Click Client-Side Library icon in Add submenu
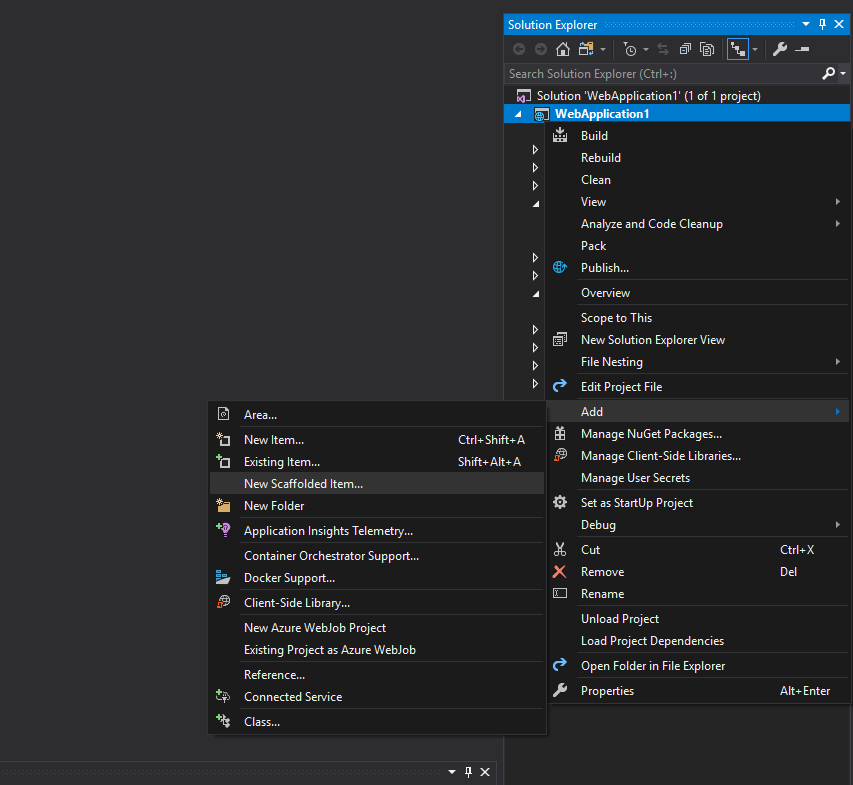The height and width of the screenshot is (785, 853). point(224,602)
